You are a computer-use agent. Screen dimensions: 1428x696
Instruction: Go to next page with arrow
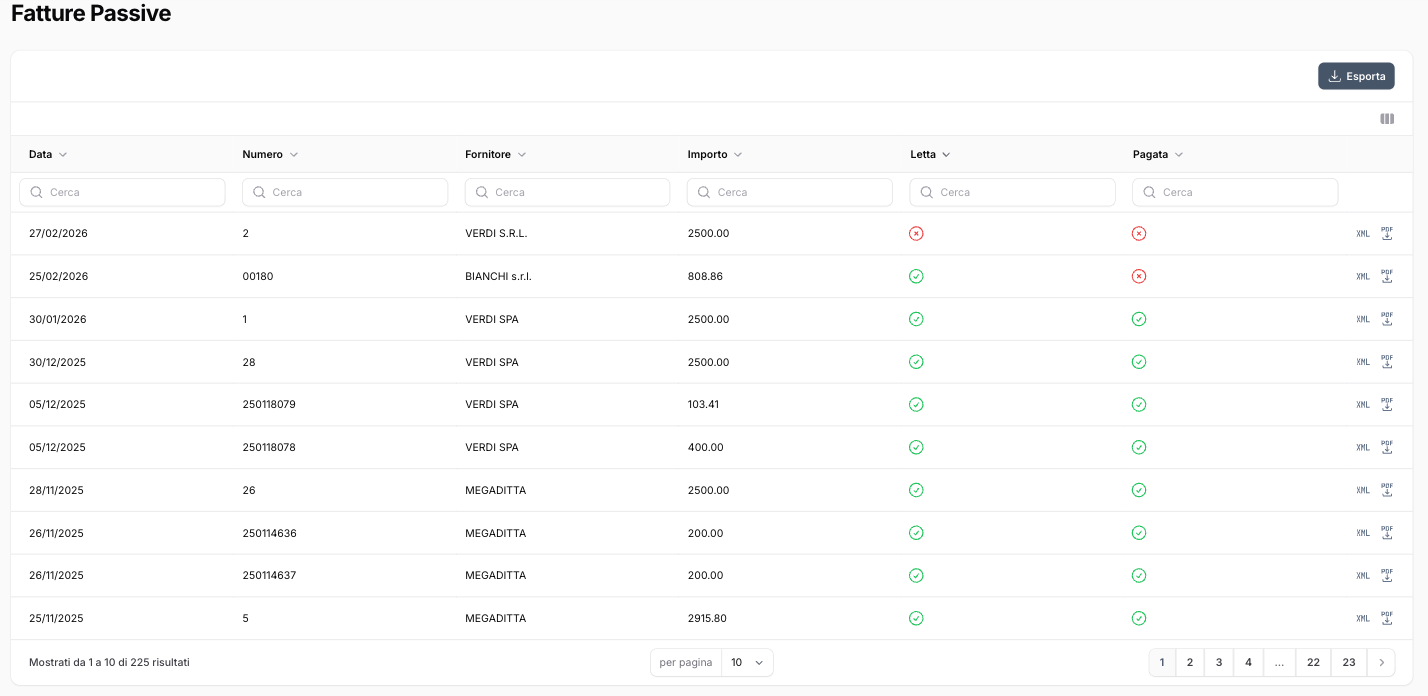1381,662
